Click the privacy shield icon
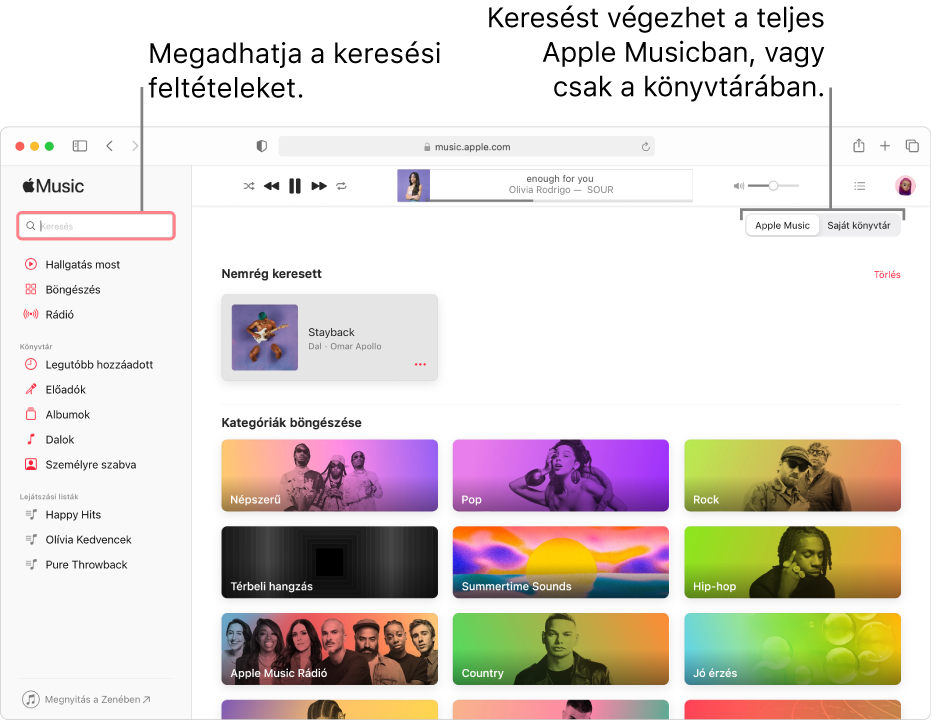 (x=261, y=146)
